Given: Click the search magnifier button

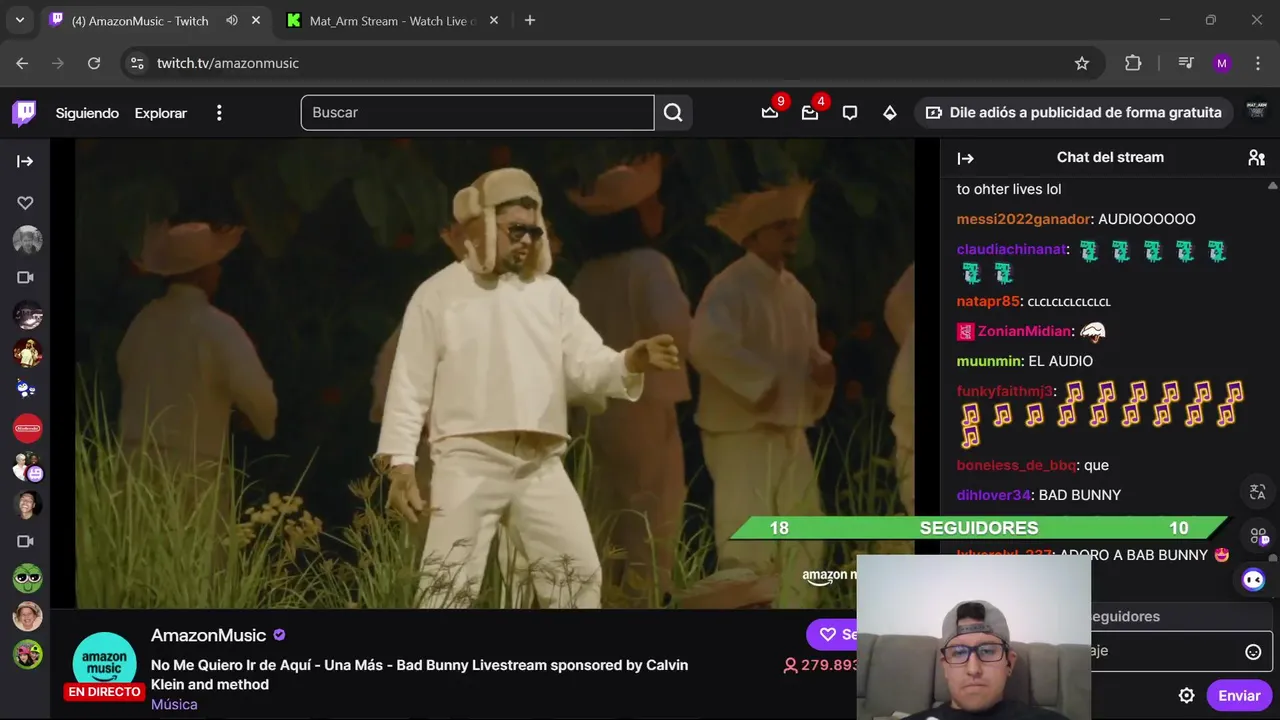Looking at the screenshot, I should (673, 113).
